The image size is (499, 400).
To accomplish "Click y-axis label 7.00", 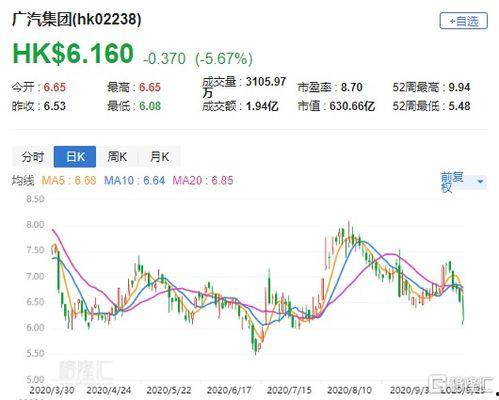I will (x=35, y=276).
